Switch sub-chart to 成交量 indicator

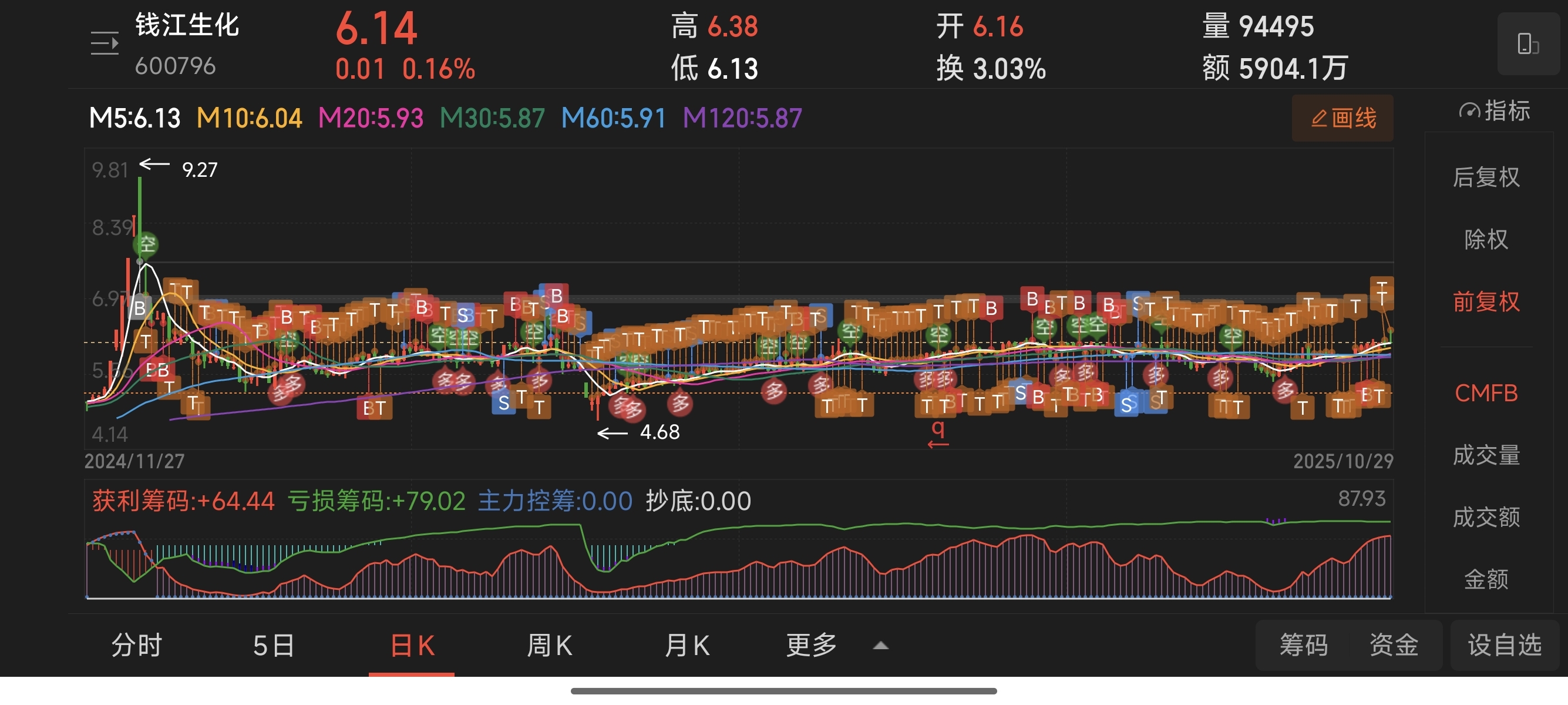1486,455
